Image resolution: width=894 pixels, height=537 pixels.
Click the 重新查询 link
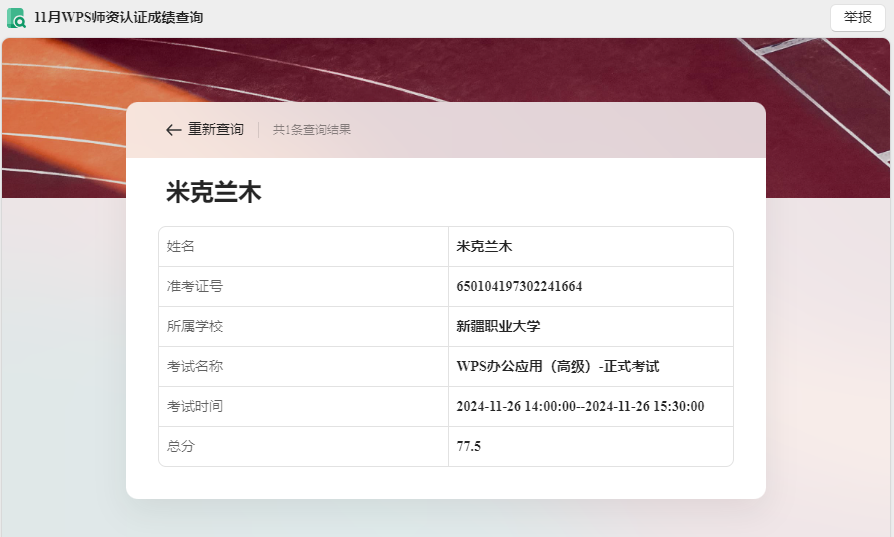(x=216, y=129)
